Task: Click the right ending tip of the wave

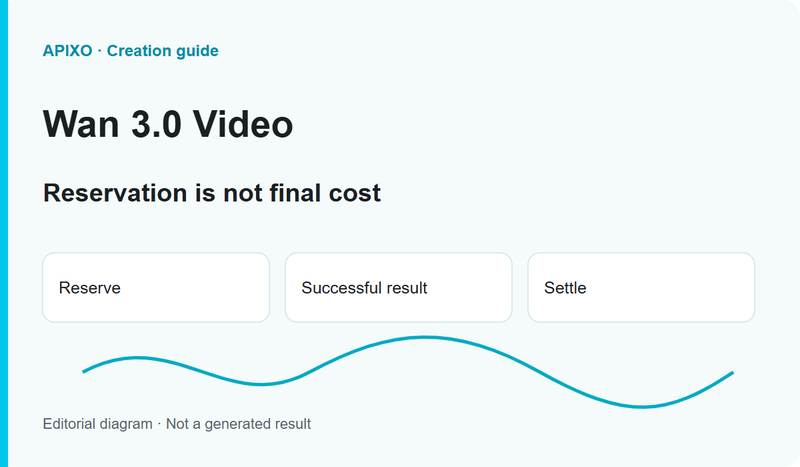Action: click(732, 373)
